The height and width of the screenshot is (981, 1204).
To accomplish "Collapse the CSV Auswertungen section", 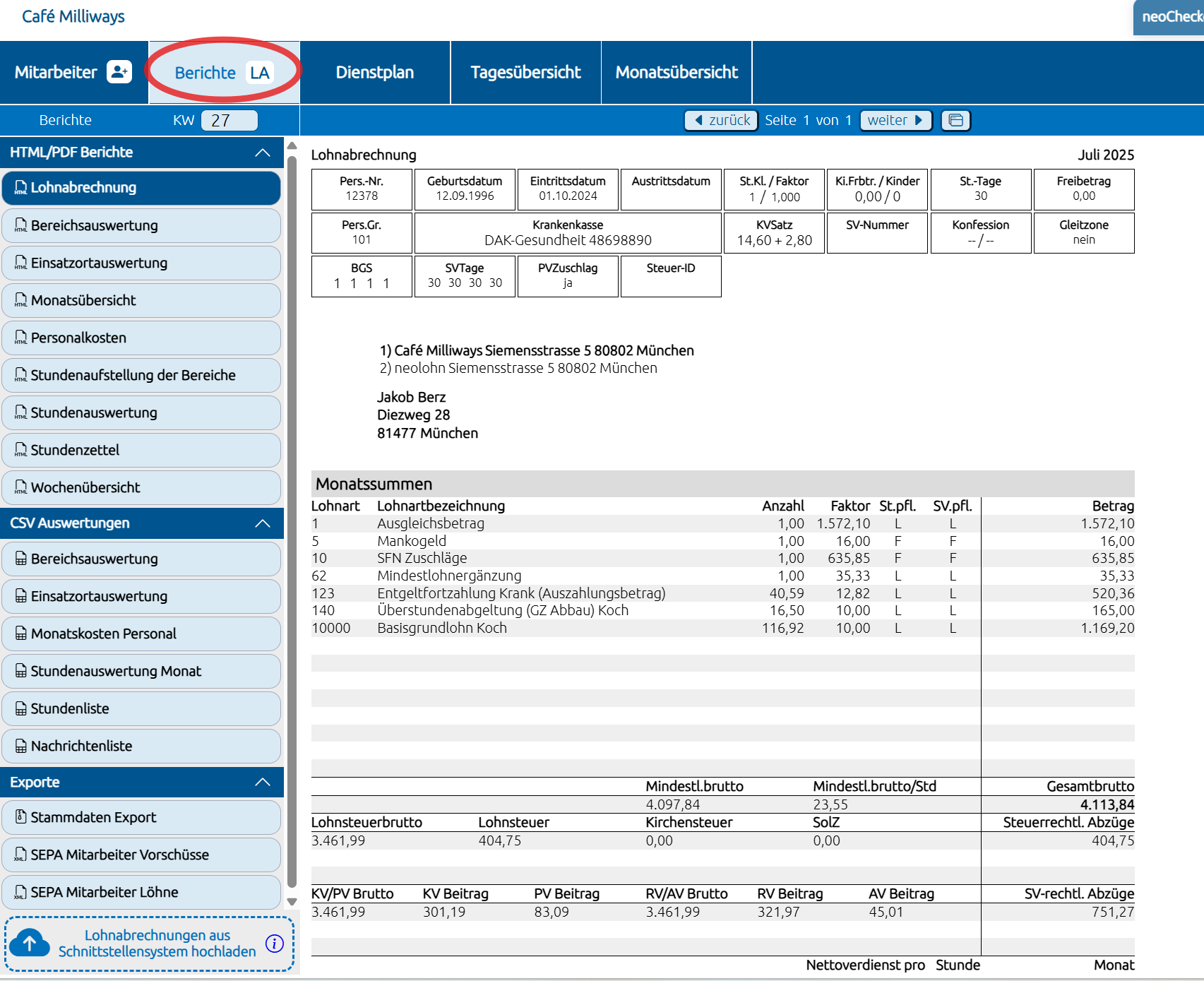I will click(x=263, y=523).
